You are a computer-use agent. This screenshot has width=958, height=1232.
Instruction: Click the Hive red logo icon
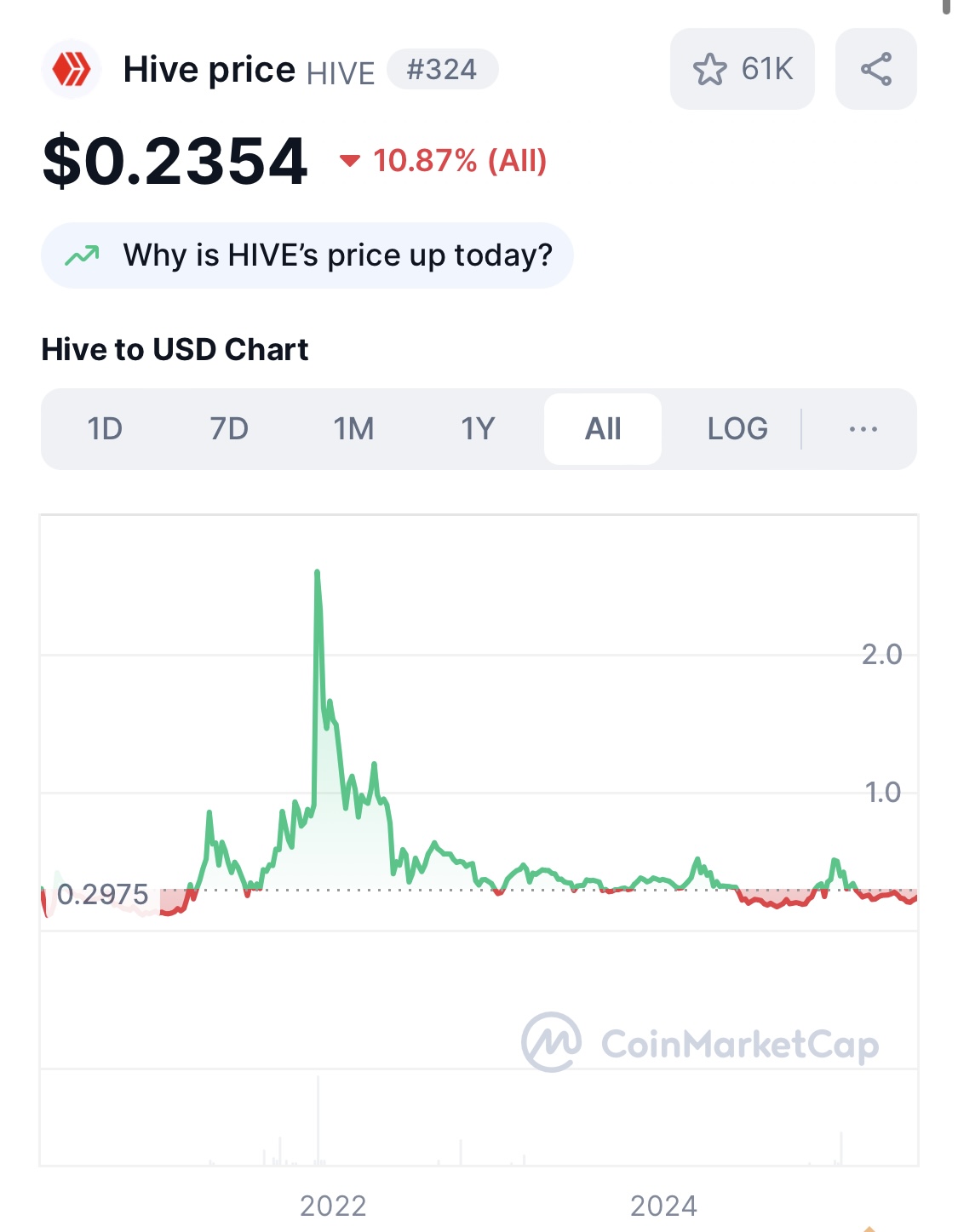pos(72,69)
